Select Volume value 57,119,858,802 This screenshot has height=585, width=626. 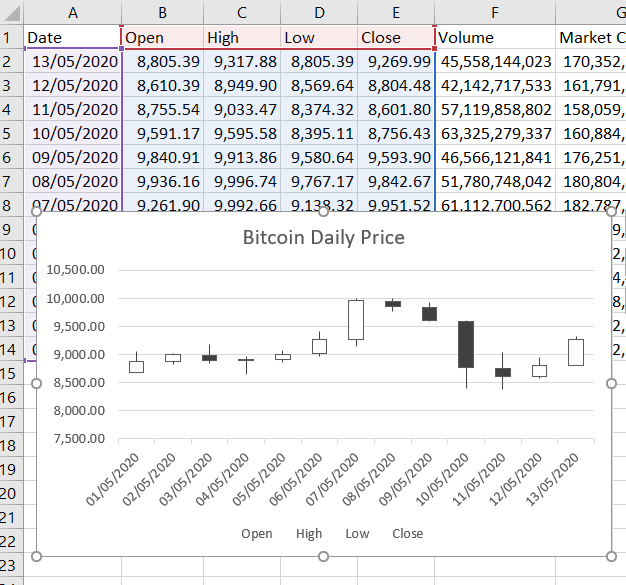(x=495, y=109)
